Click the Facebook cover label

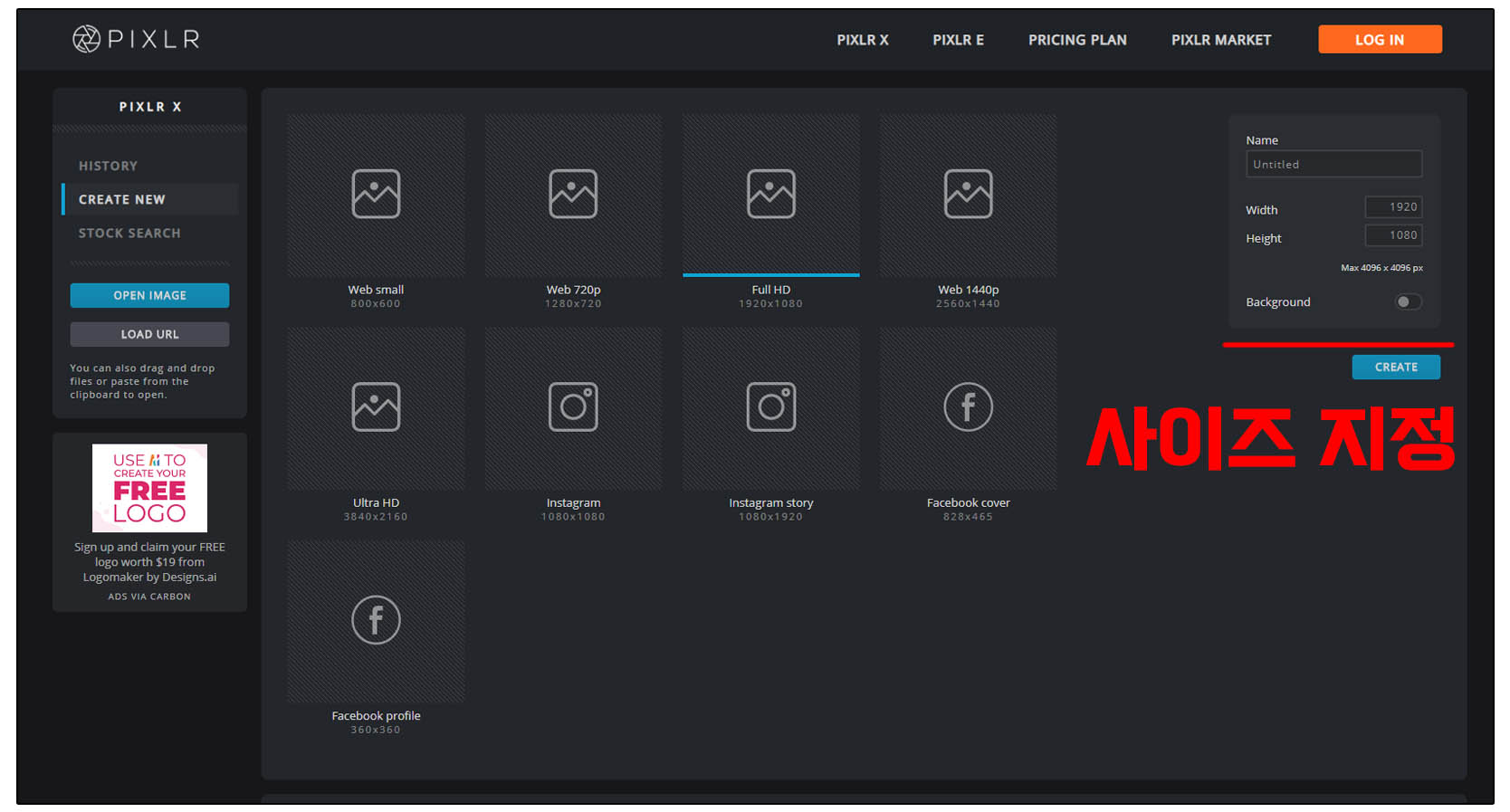tap(968, 502)
